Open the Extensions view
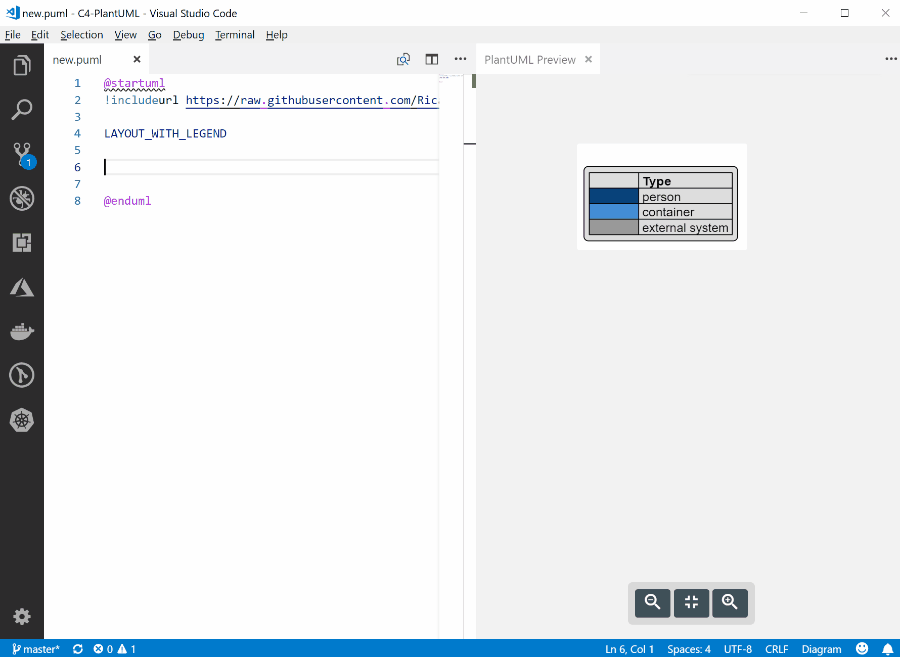900x657 pixels. (x=21, y=242)
